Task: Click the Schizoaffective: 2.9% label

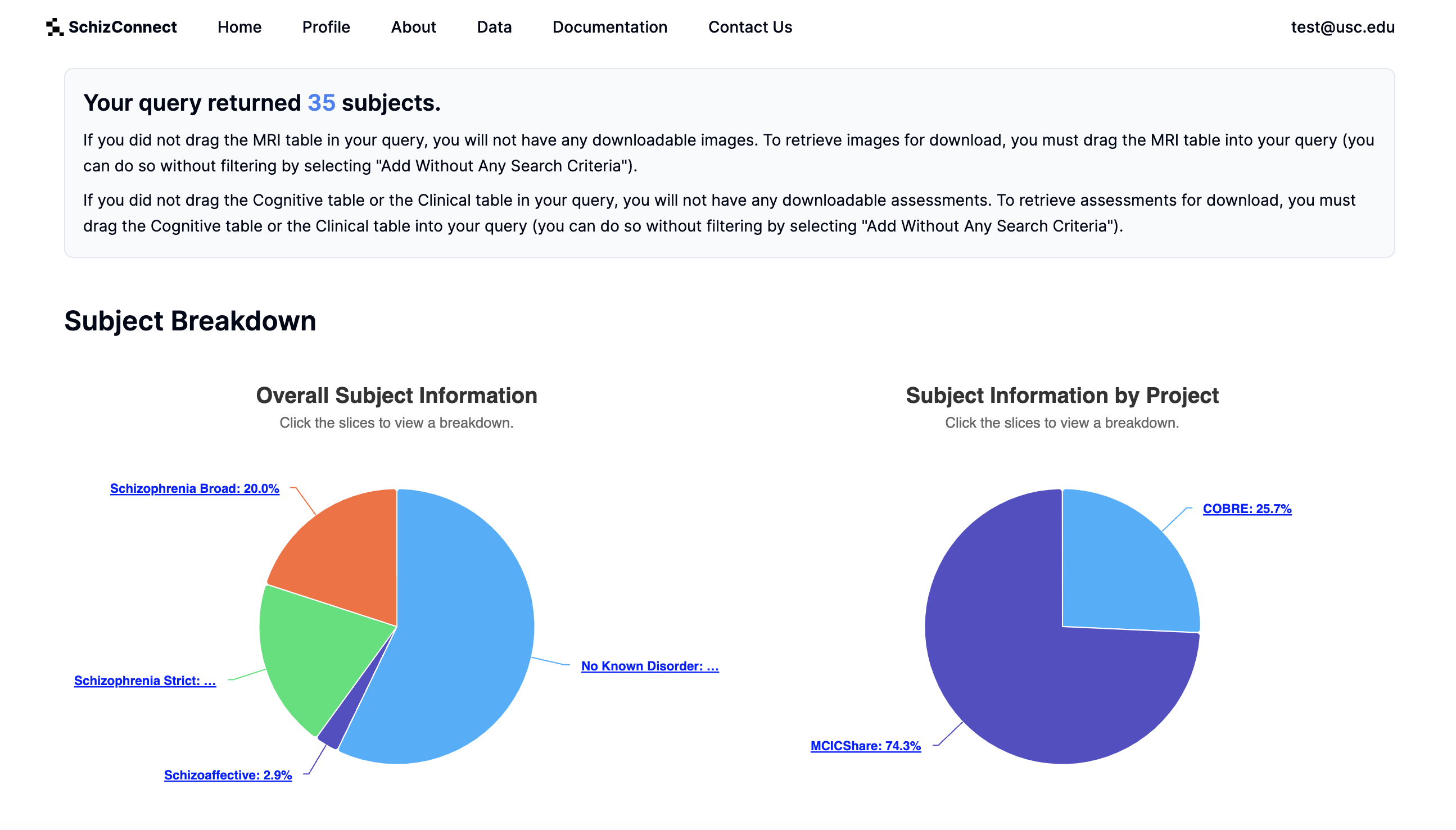Action: (228, 775)
